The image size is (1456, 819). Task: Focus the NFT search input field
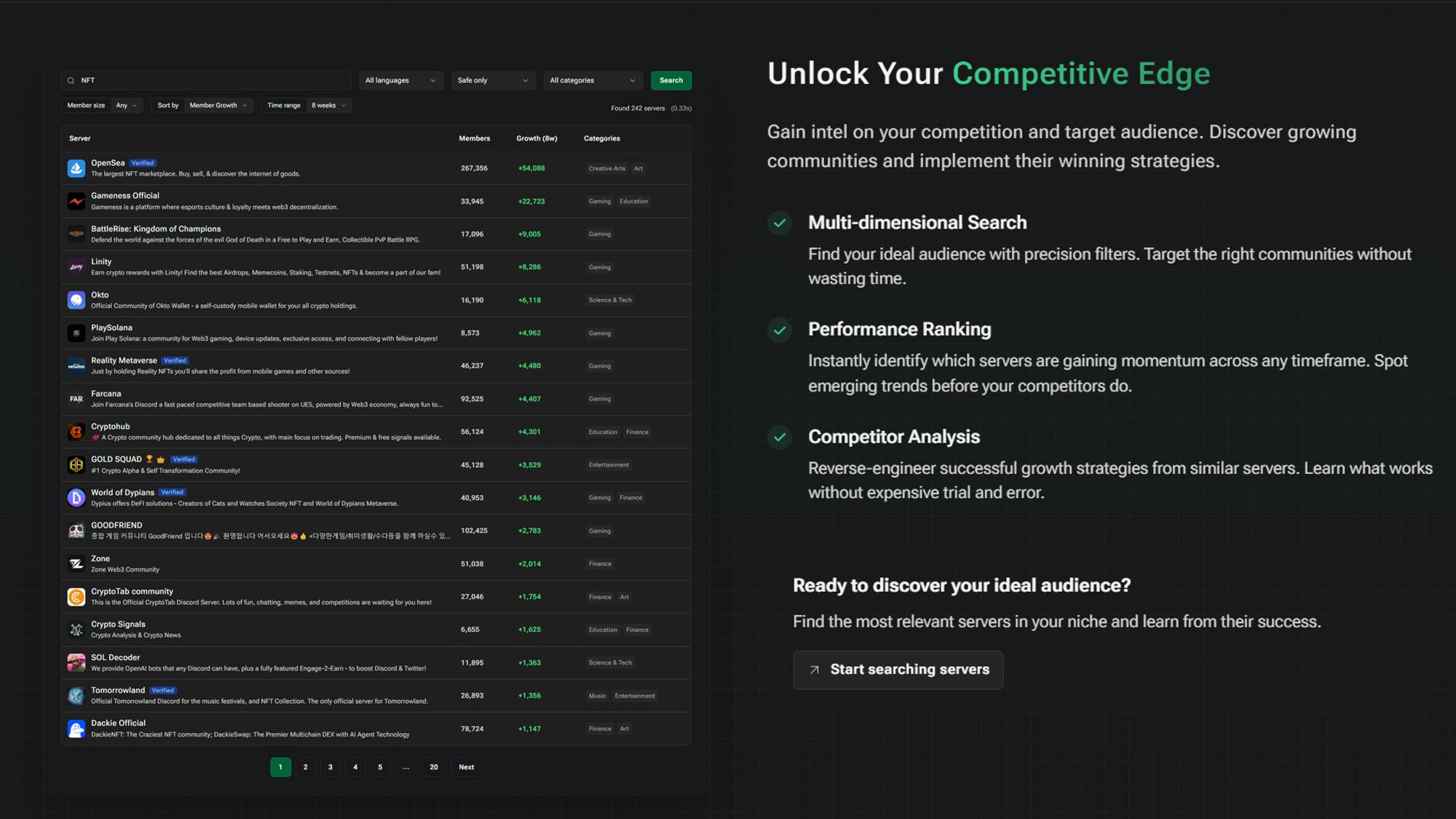(206, 81)
